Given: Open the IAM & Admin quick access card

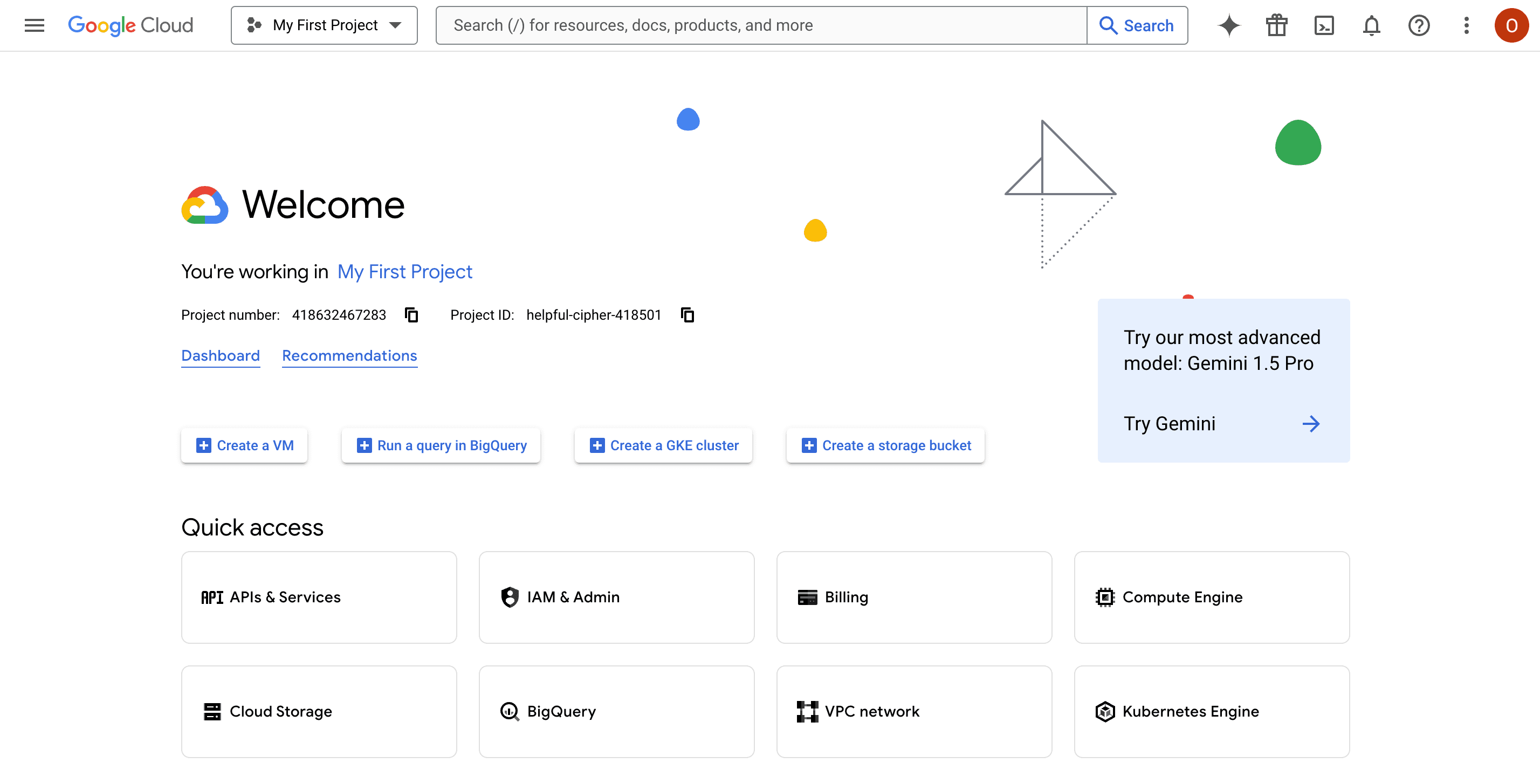Looking at the screenshot, I should coord(617,597).
